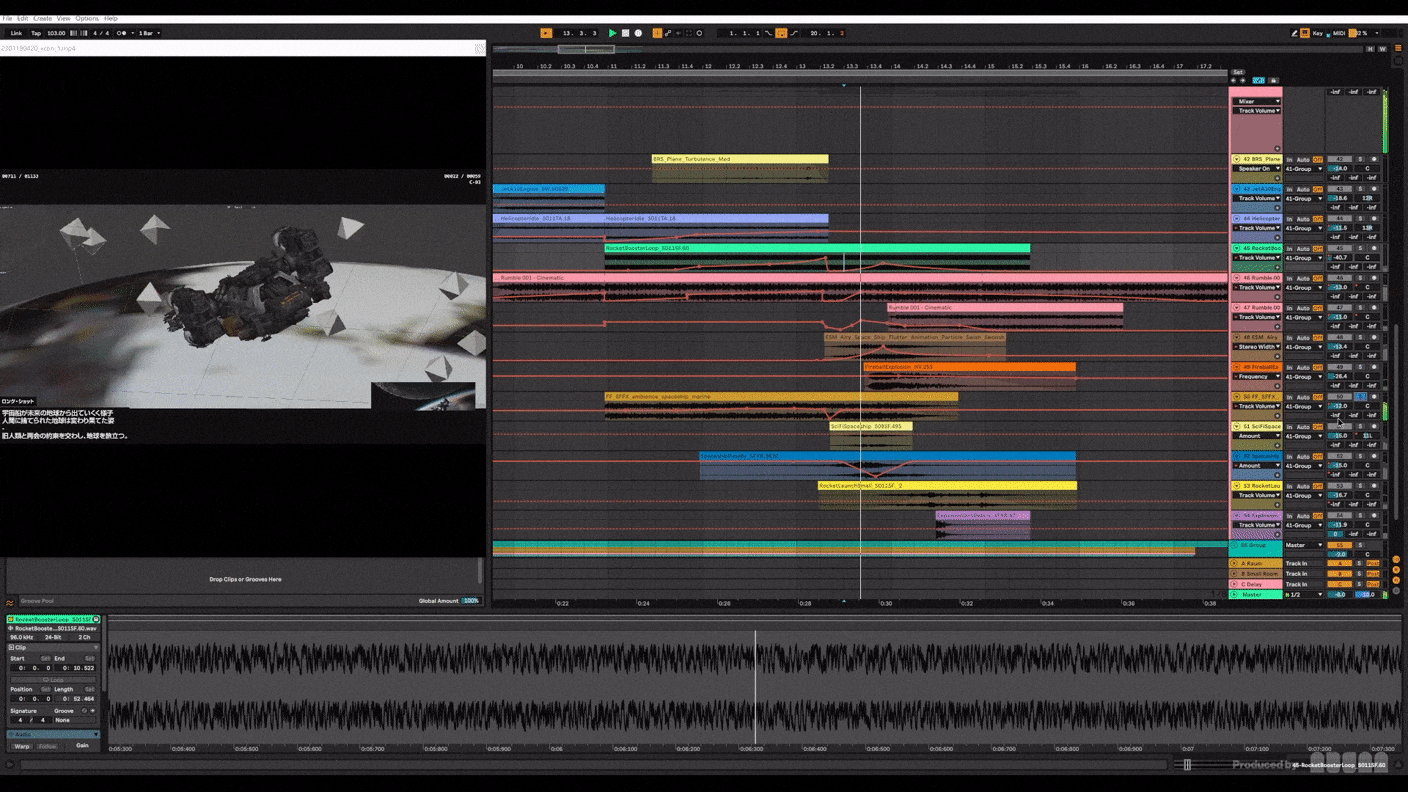Open quantization menu showing 1 Bar
The height and width of the screenshot is (792, 1408).
148,33
